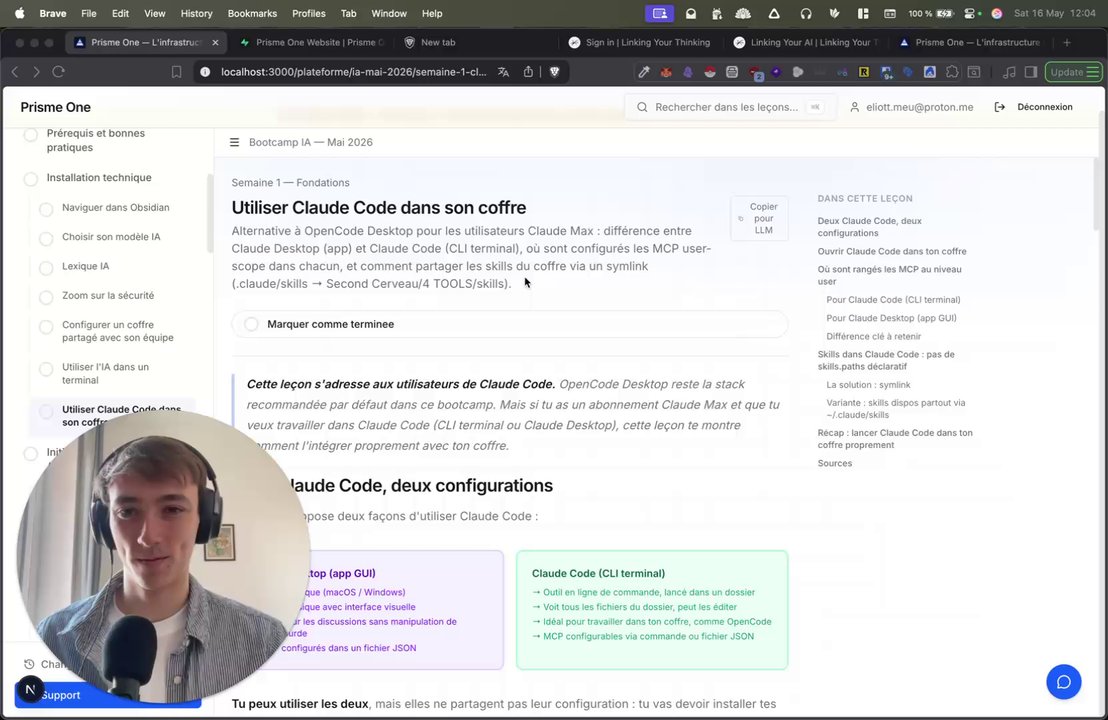Open the MetaMask fox extension
Viewport: 1108px width, 720px height.
click(x=666, y=72)
